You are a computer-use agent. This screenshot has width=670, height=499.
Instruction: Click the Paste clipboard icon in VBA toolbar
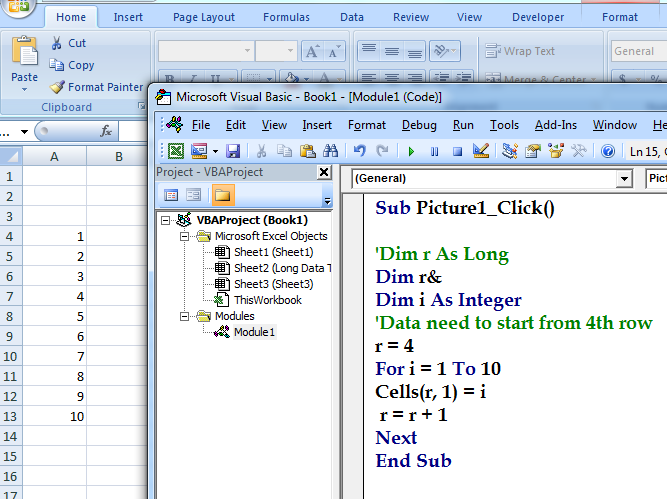(307, 151)
